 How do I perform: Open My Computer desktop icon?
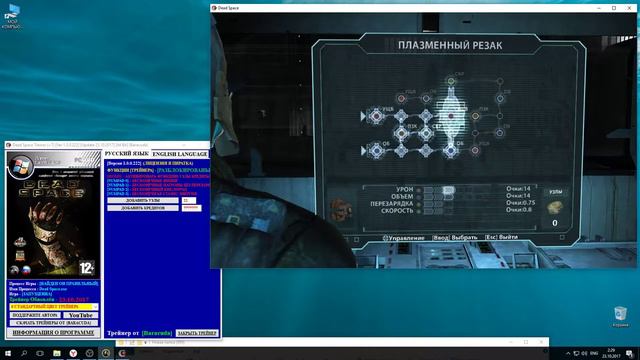(x=12, y=16)
